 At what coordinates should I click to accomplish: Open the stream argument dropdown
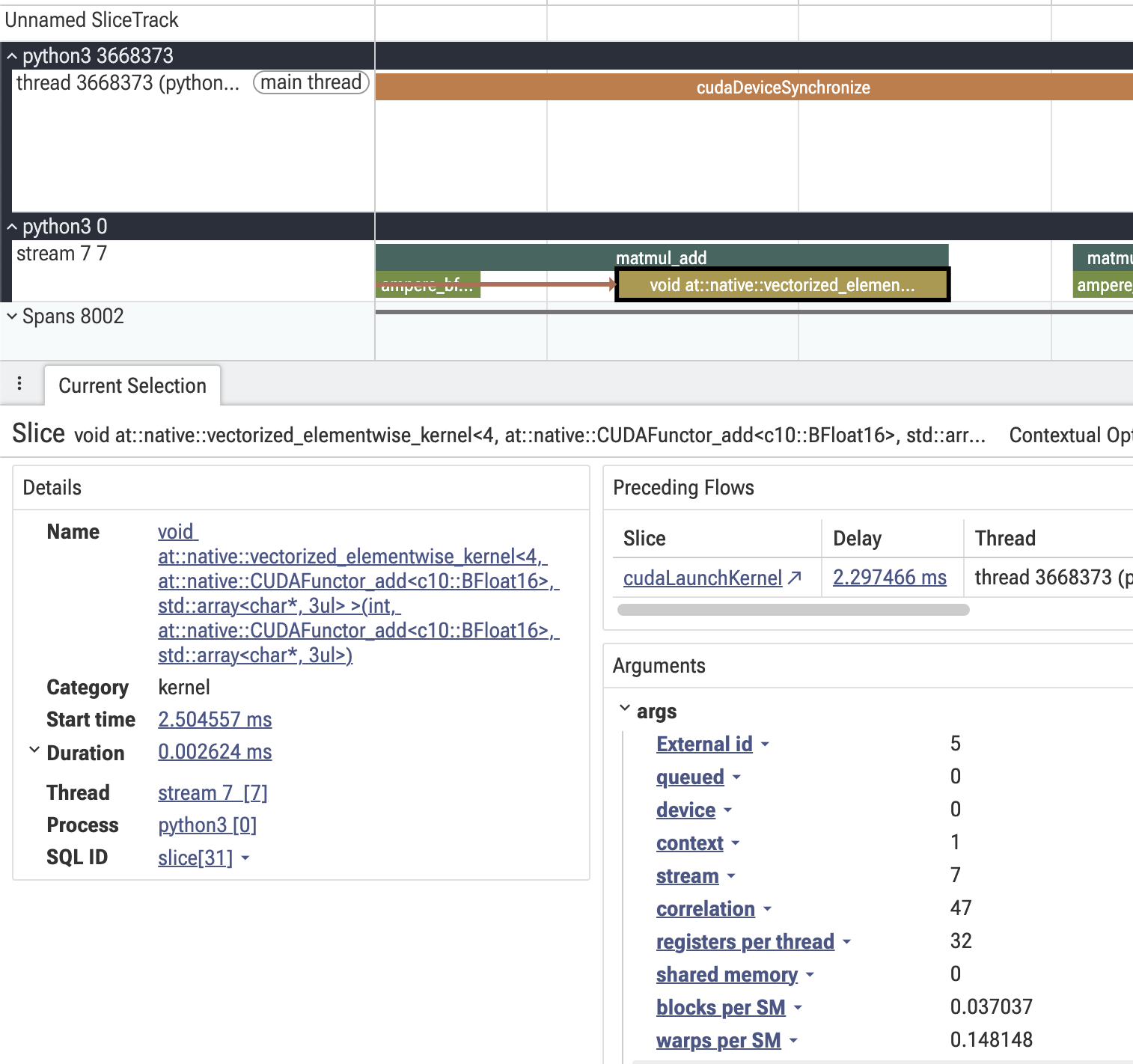pyautogui.click(x=731, y=876)
